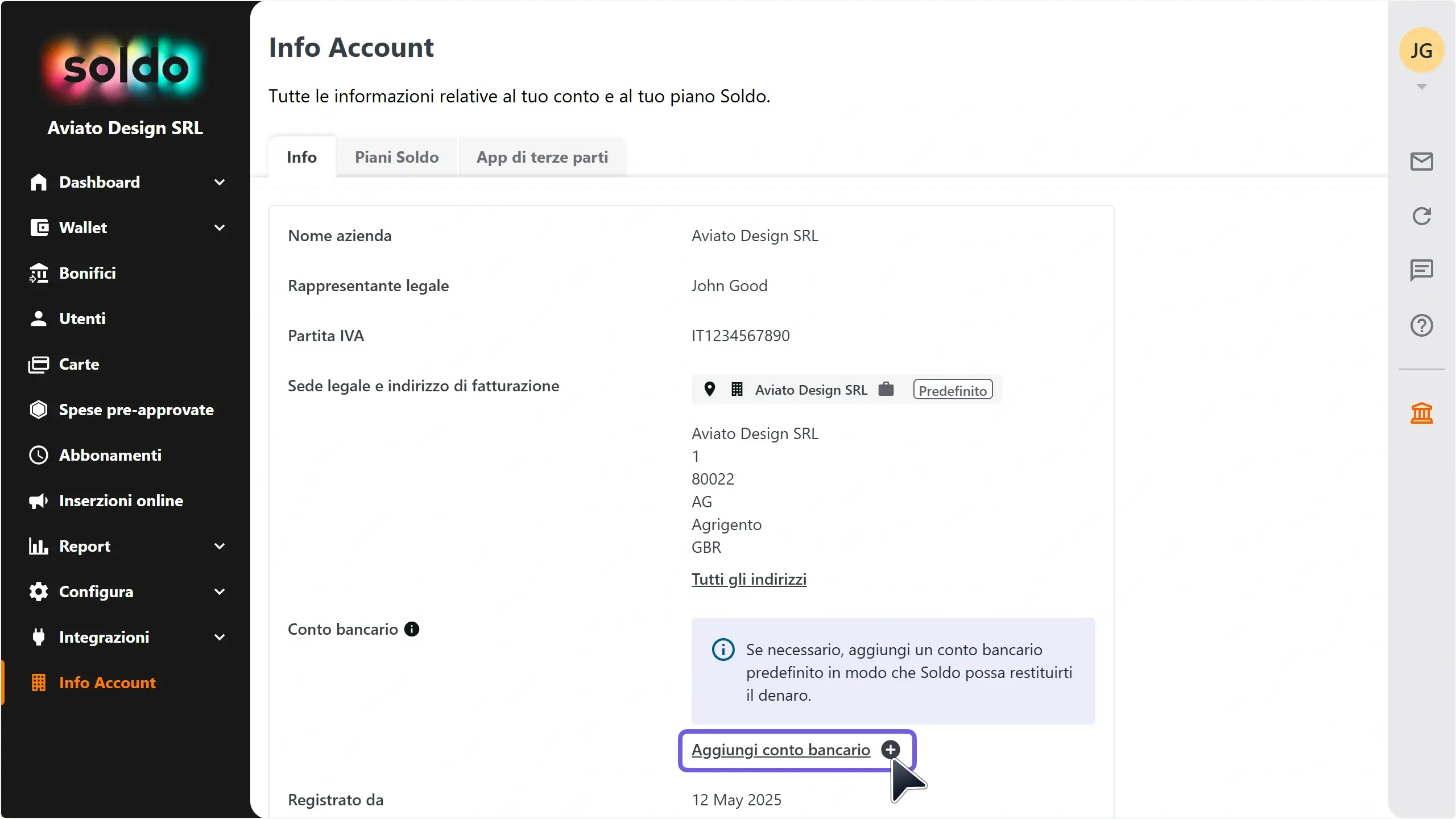Click the plus icon to add bank account
The height and width of the screenshot is (819, 1456).
(890, 750)
